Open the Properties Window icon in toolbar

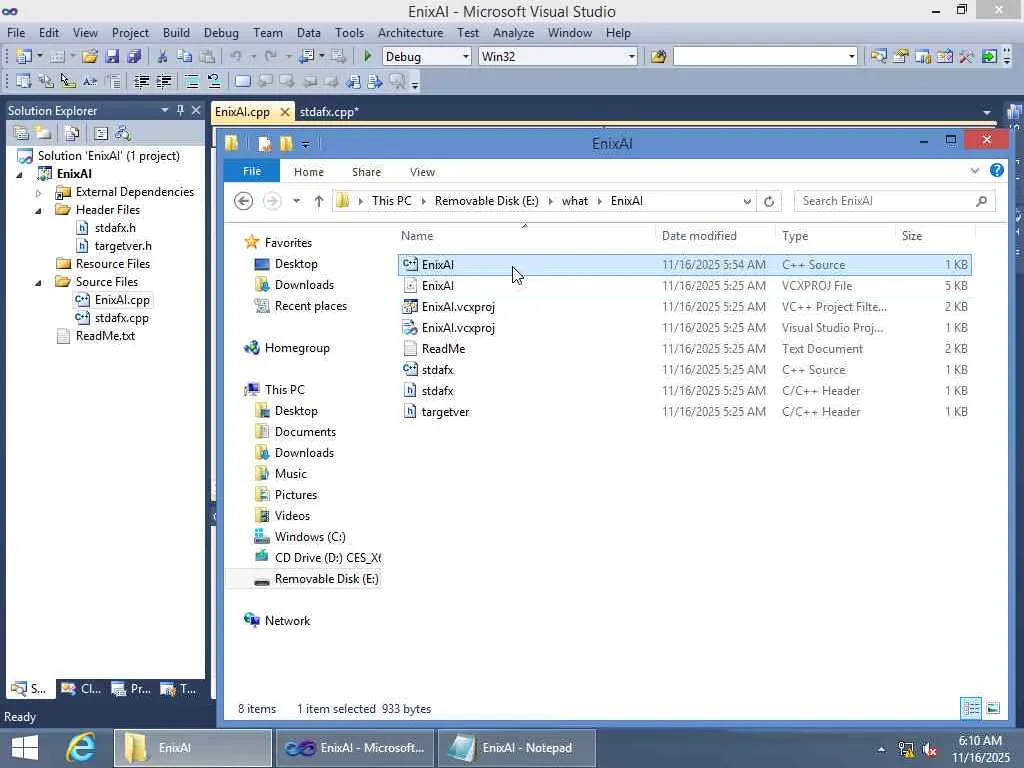coord(901,56)
